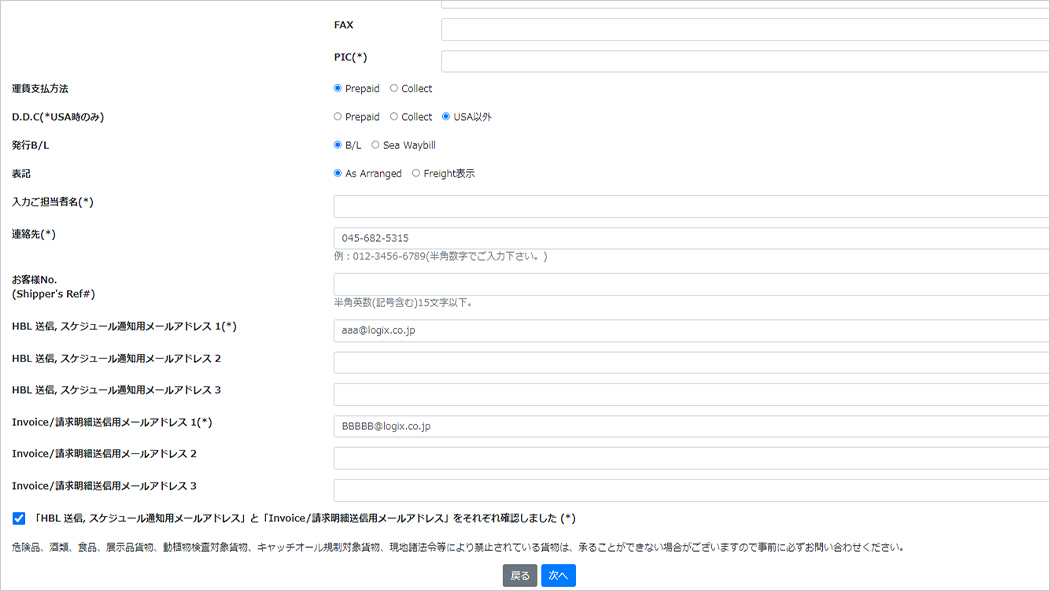
Task: Click Invoice メールアドレス 1 field
Action: click(x=690, y=426)
